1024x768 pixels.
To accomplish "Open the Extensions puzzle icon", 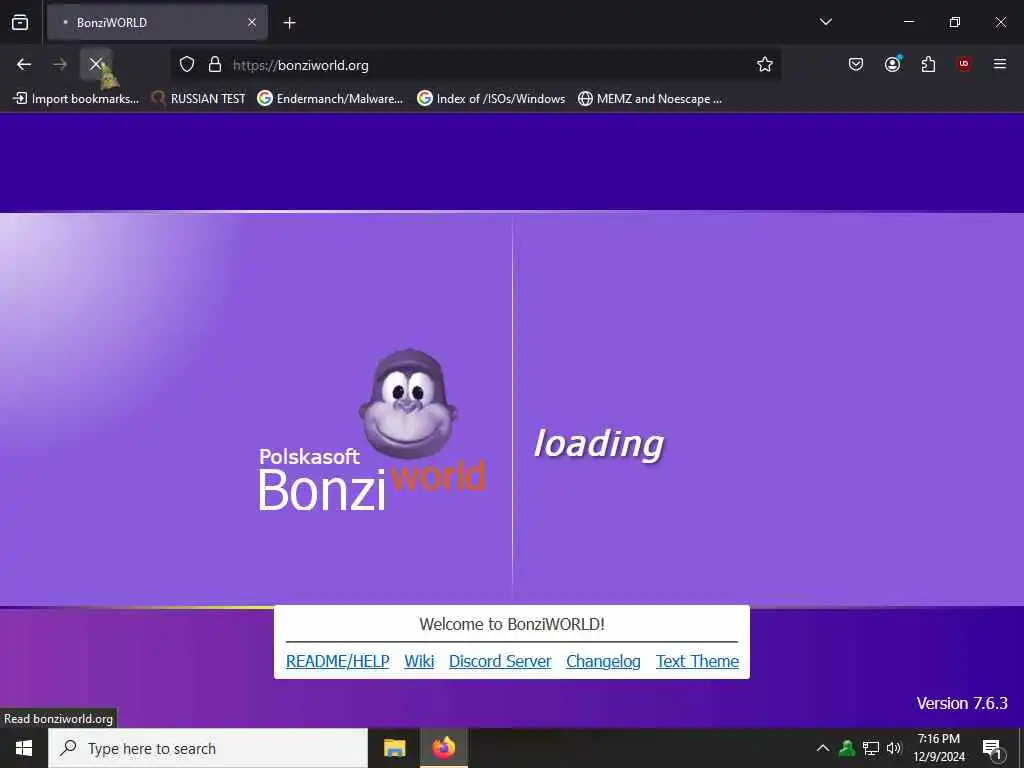I will coord(928,64).
